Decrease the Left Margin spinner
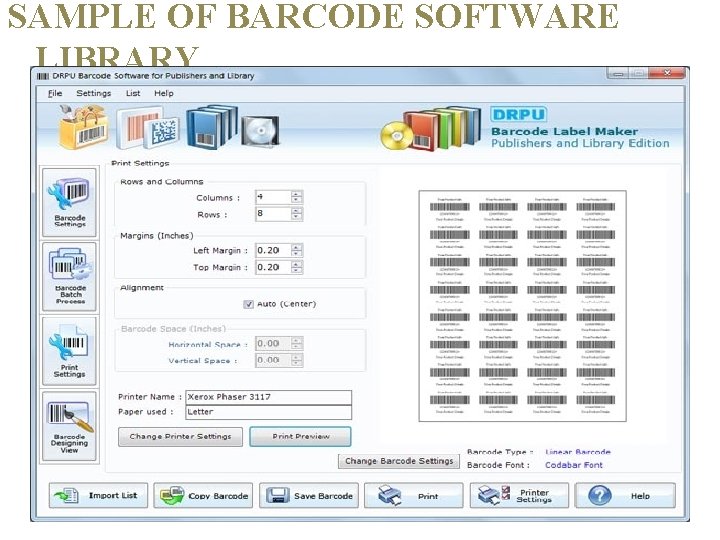The height and width of the screenshot is (540, 720). click(297, 254)
